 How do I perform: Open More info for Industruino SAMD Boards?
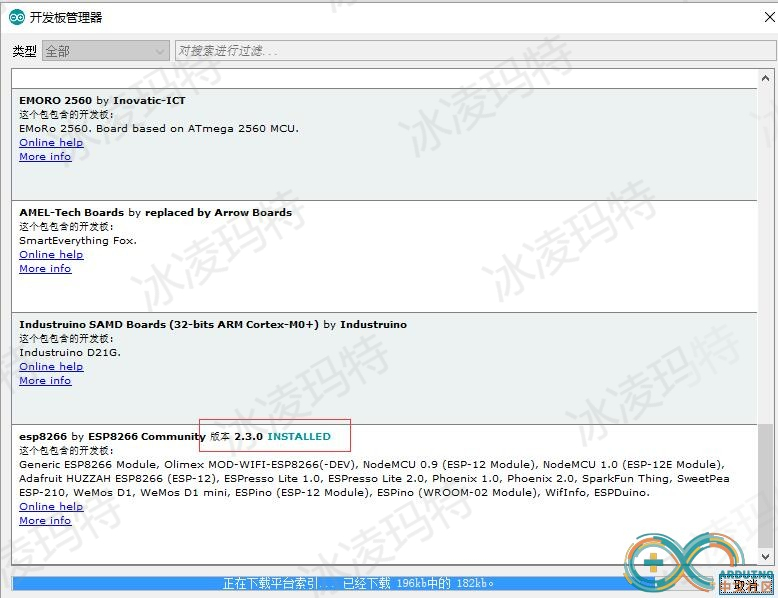(45, 381)
